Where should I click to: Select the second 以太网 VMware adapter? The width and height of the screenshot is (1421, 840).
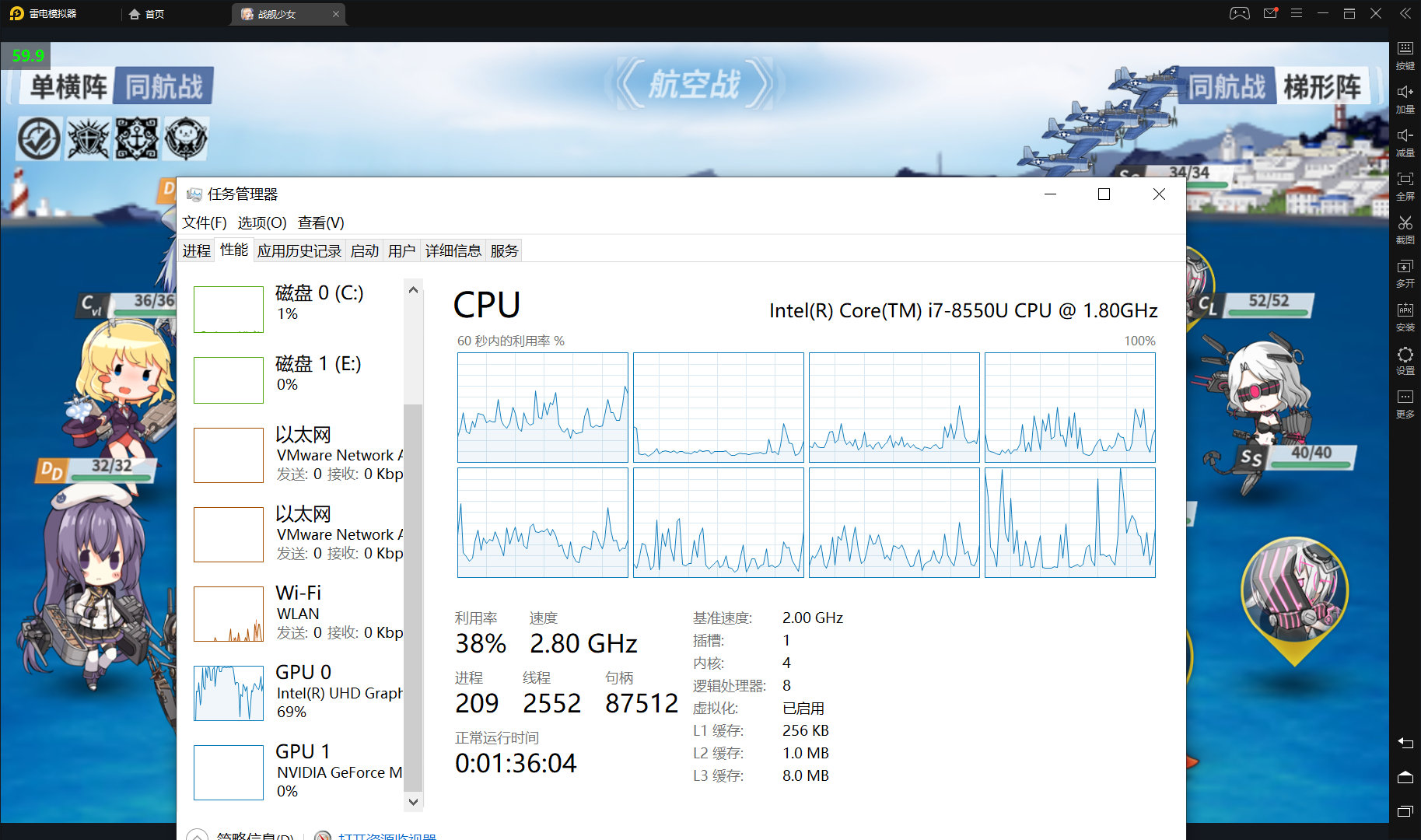tap(297, 534)
